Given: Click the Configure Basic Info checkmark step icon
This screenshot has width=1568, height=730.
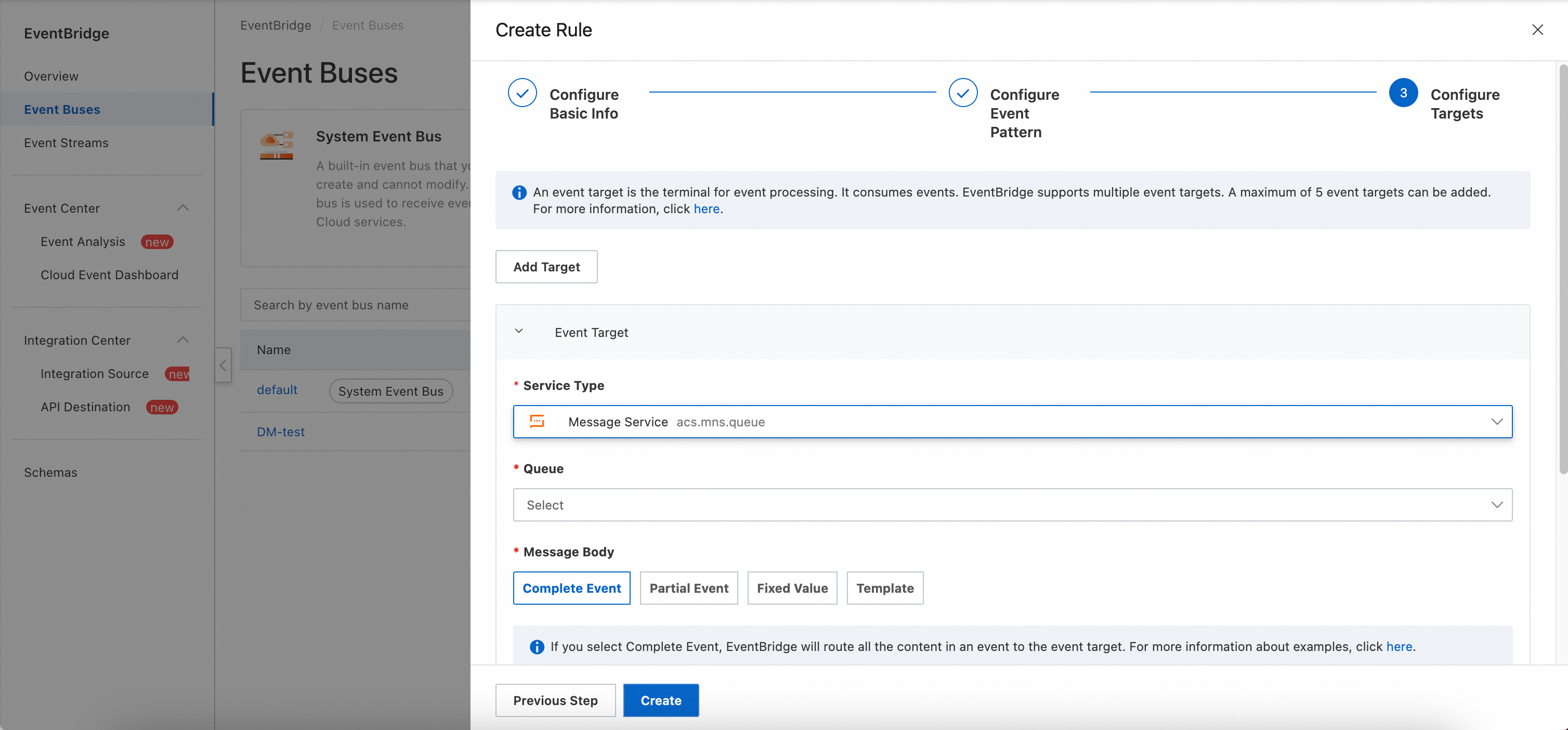Looking at the screenshot, I should point(521,93).
